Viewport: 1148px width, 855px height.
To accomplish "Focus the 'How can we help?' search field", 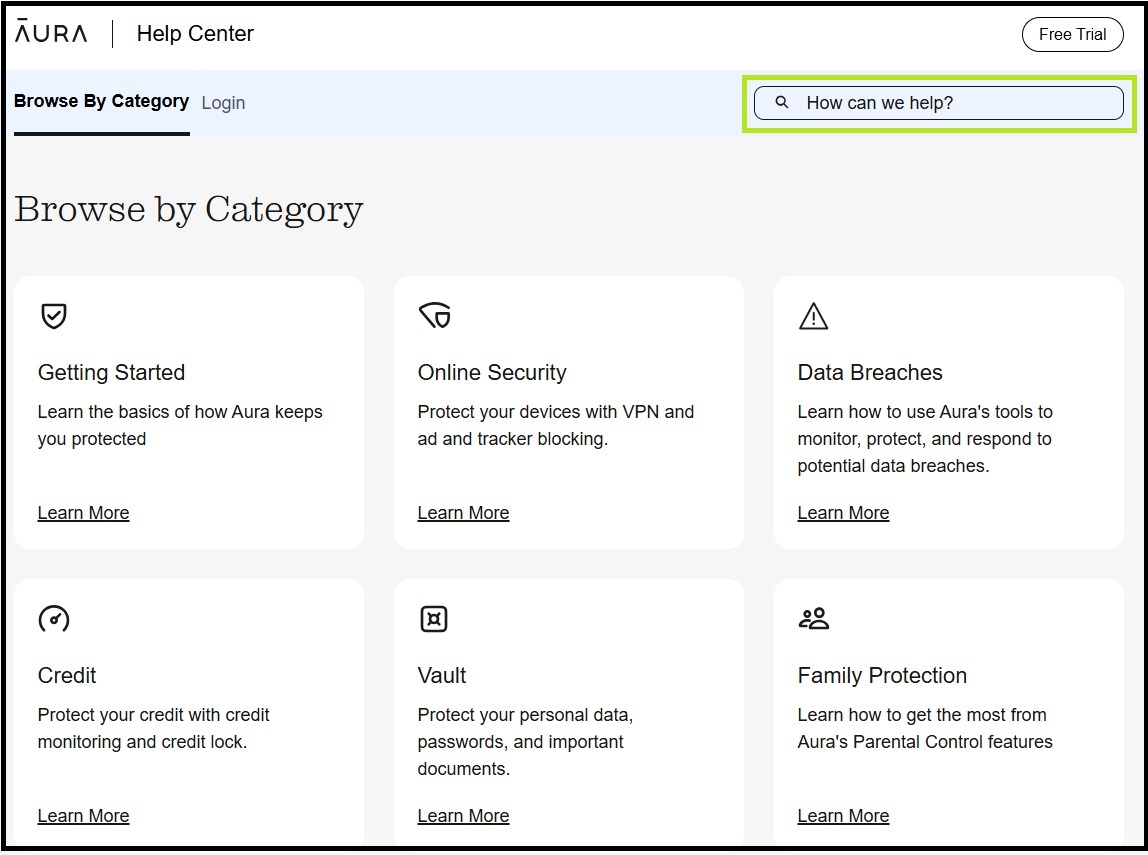I will 950,103.
